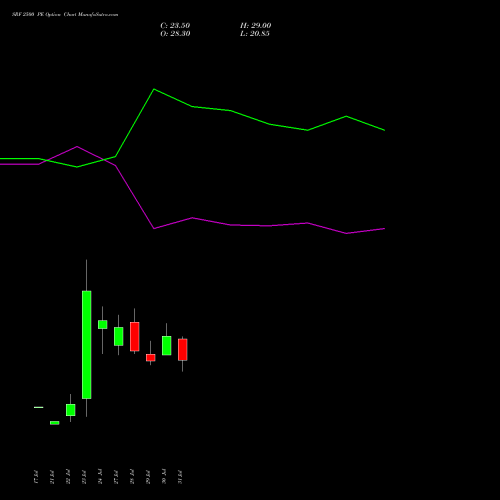This screenshot has width=500, height=500.
Task: Click the low value 'L: 20.85'
Action: pos(255,34)
